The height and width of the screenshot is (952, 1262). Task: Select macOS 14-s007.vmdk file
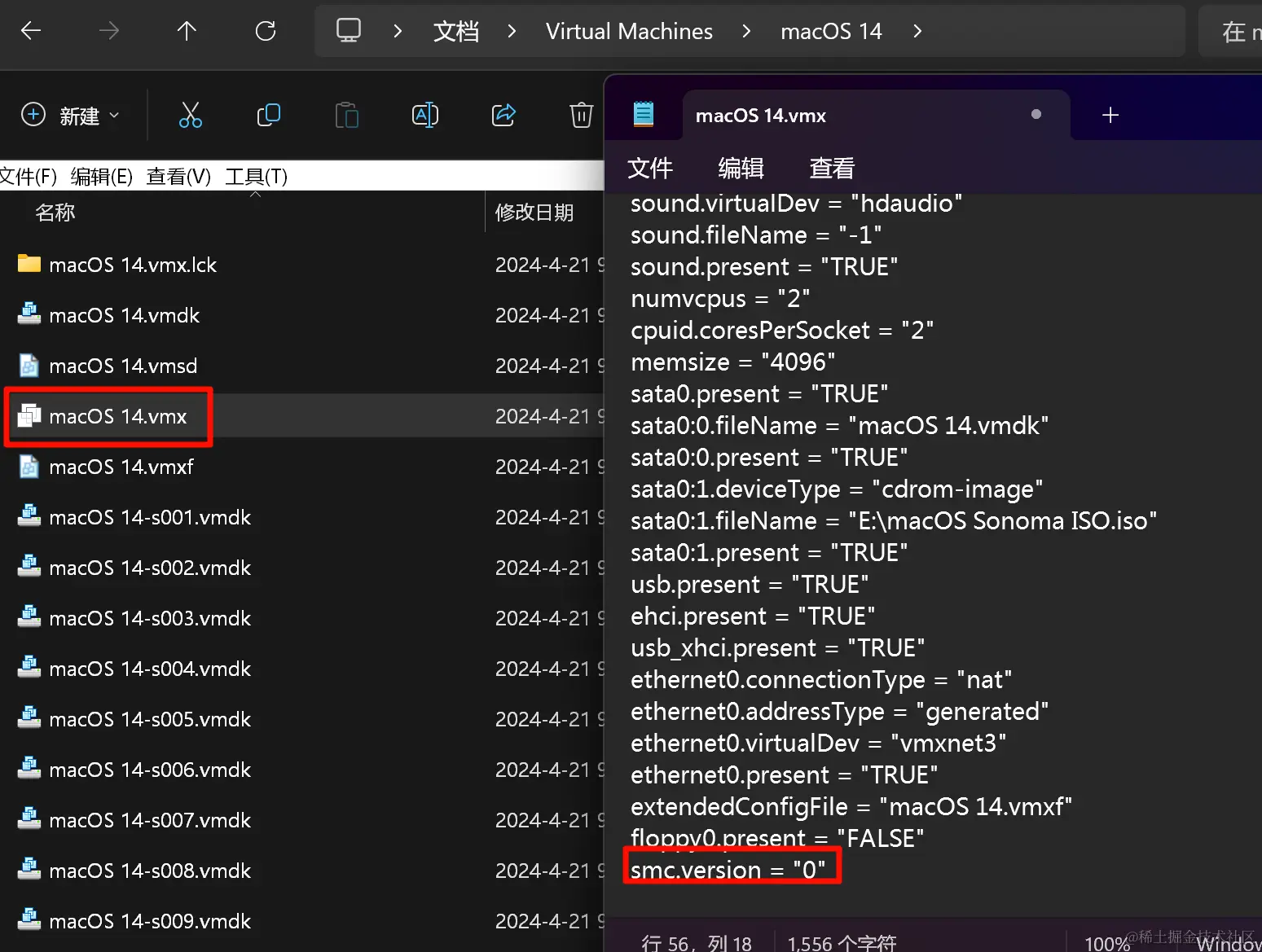click(x=150, y=820)
